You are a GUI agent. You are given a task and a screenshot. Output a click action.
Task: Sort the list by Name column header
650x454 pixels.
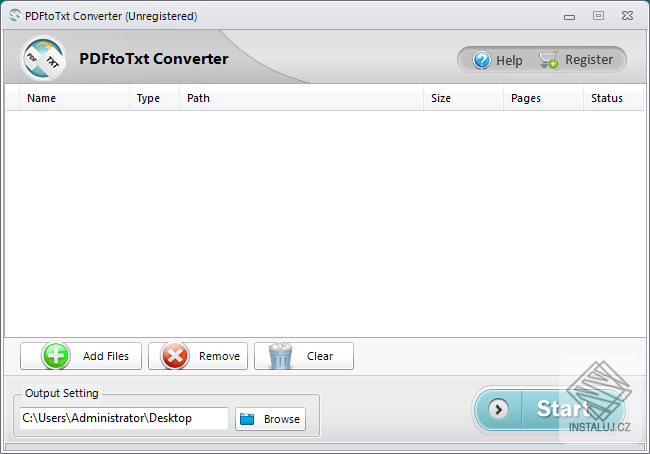click(x=74, y=98)
